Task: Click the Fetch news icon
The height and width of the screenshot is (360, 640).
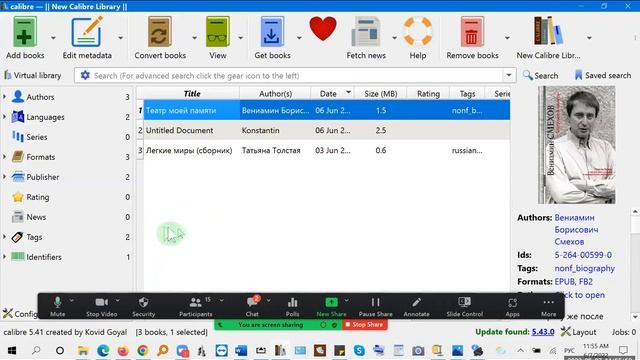Action: (366, 32)
